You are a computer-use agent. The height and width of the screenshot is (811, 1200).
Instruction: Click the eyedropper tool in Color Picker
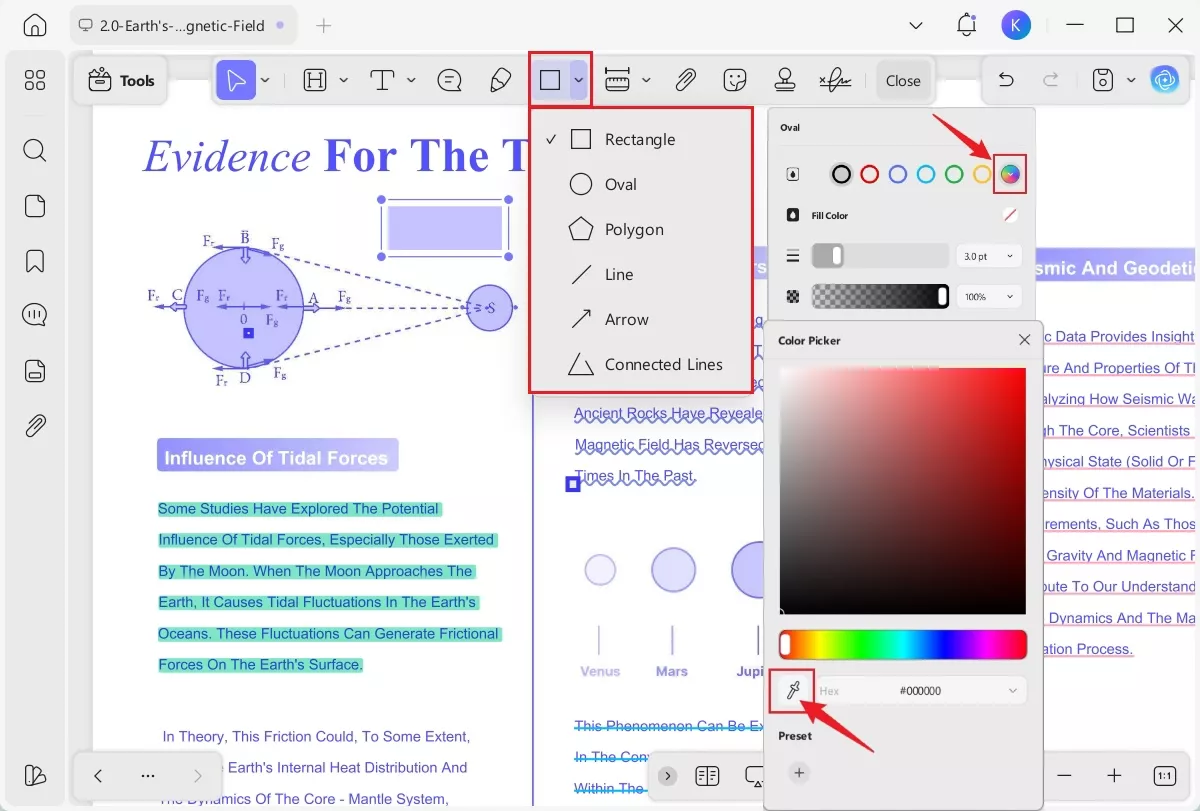pos(792,690)
